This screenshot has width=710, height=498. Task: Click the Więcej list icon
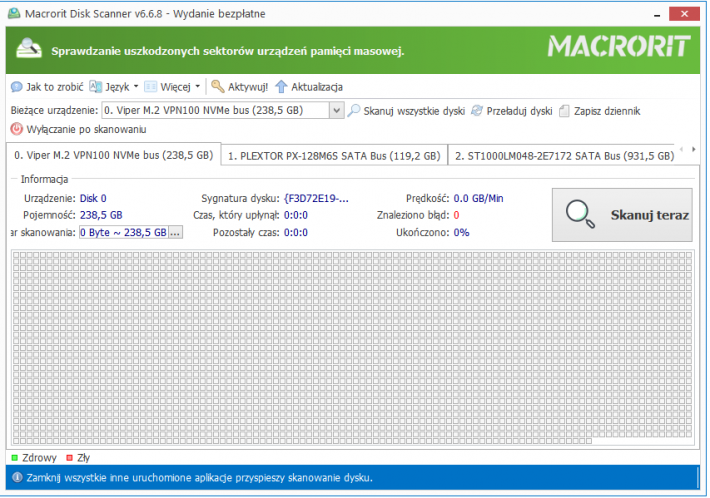[x=150, y=86]
